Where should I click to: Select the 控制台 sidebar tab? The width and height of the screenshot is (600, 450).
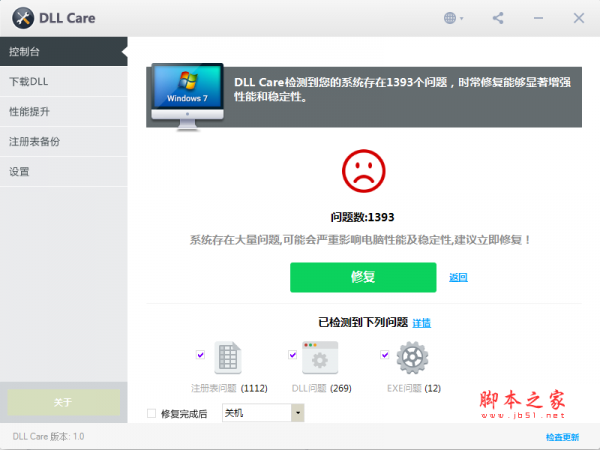pyautogui.click(x=64, y=52)
